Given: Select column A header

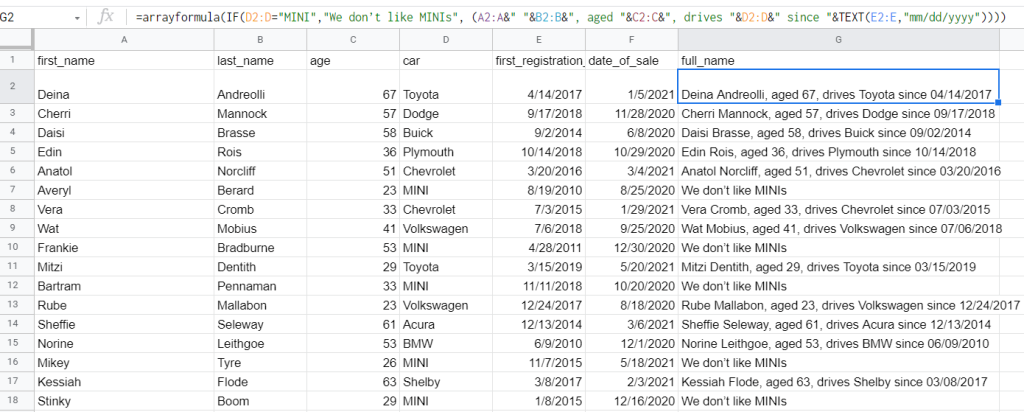Looking at the screenshot, I should 124,40.
